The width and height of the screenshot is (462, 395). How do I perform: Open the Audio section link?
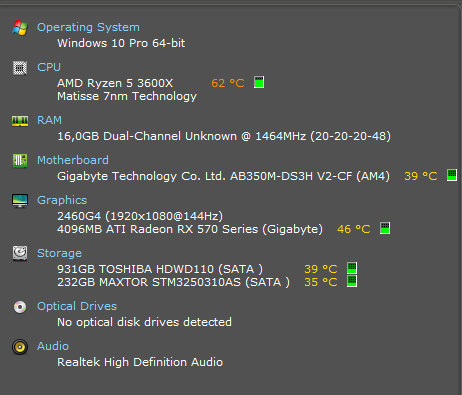[x=53, y=346]
